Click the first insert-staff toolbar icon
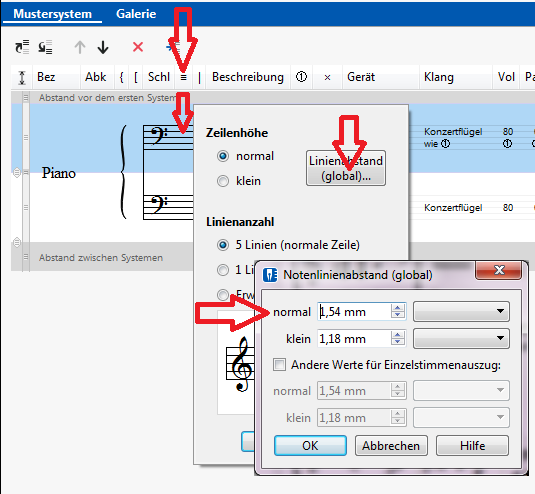 pos(22,47)
